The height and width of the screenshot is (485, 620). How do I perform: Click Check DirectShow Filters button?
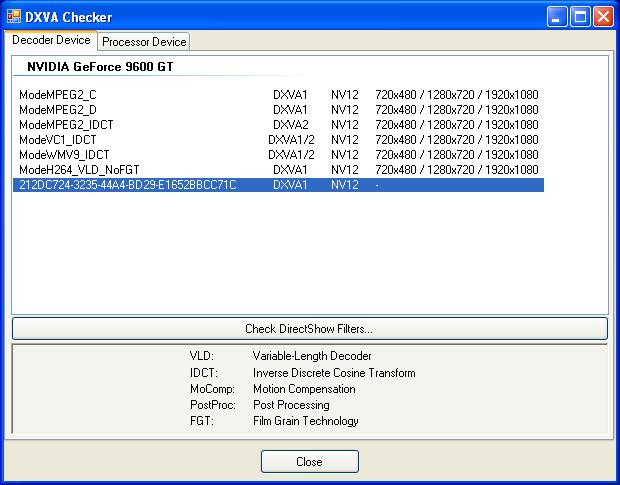310,328
